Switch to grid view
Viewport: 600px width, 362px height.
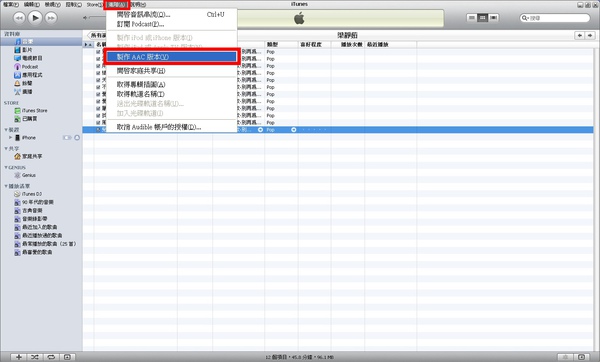(x=483, y=18)
